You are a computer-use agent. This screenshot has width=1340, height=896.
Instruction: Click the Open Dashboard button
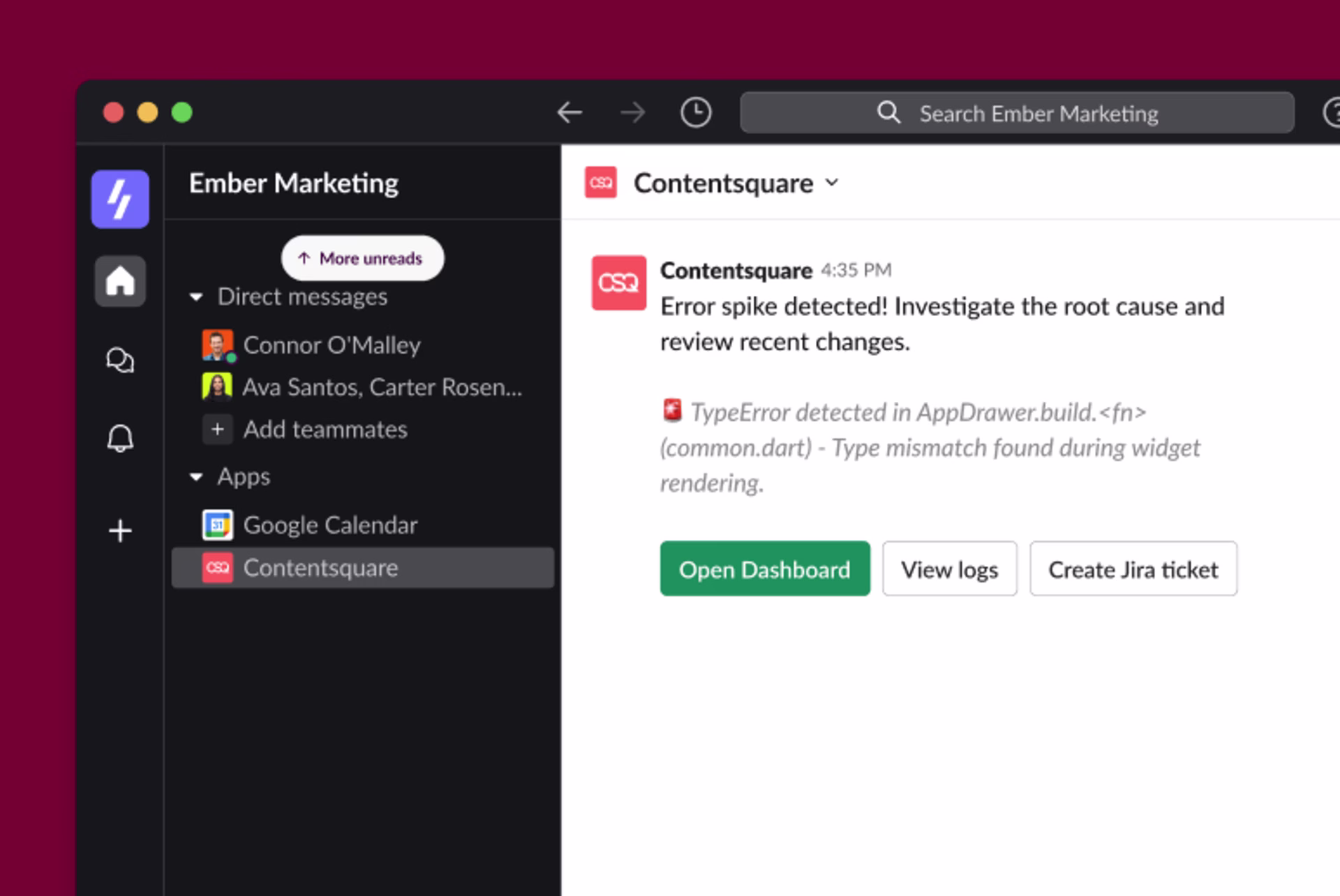765,569
